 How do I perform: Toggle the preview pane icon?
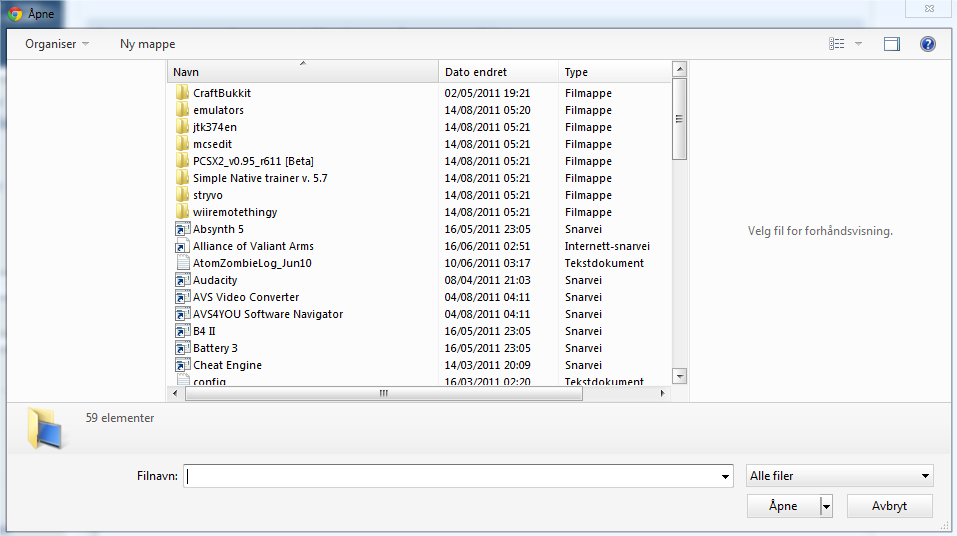[892, 44]
